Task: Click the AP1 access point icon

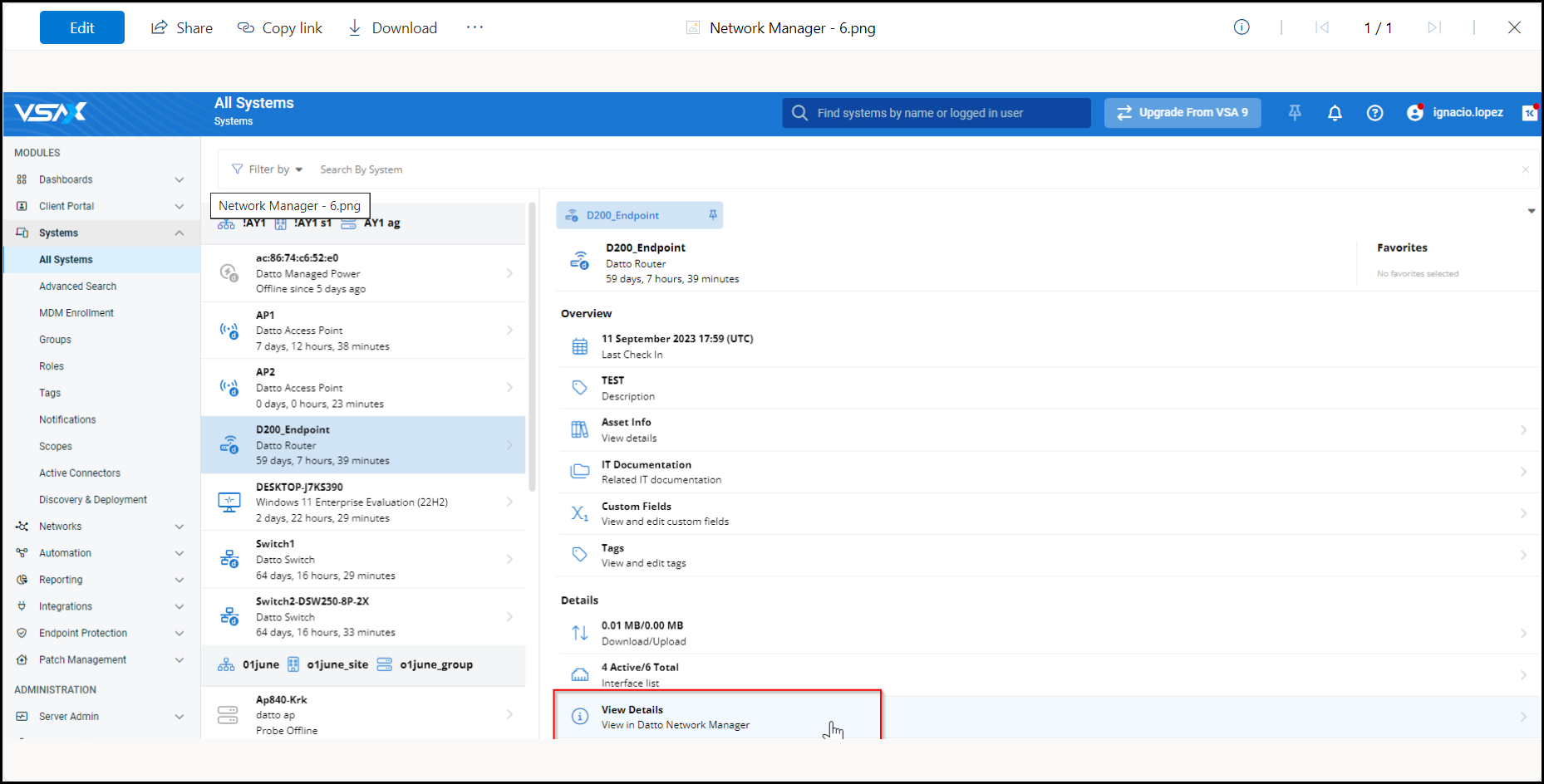Action: pos(229,331)
